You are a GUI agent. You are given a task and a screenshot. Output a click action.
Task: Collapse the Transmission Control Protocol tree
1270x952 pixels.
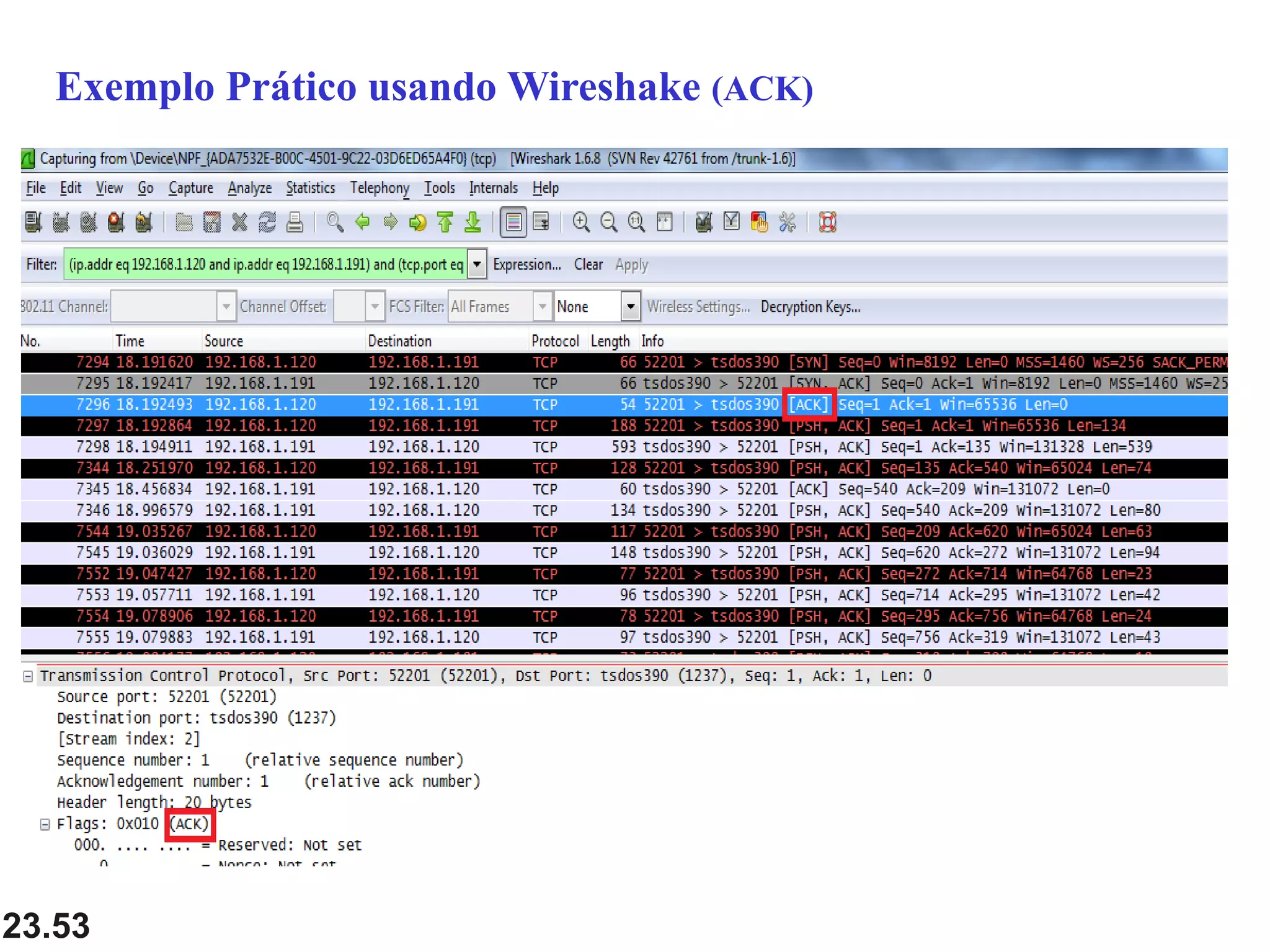28,676
